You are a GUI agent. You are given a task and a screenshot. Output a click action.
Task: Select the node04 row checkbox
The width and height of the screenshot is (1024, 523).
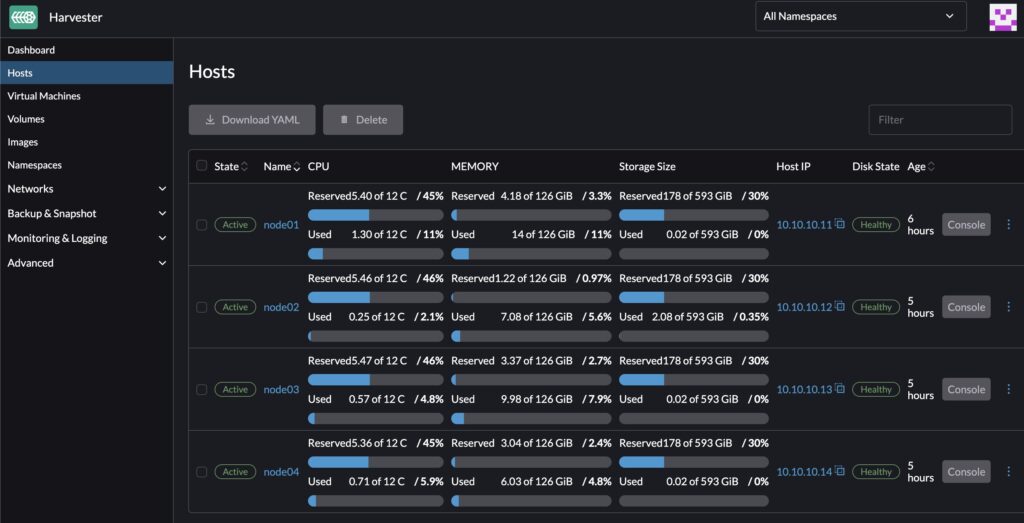(202, 472)
